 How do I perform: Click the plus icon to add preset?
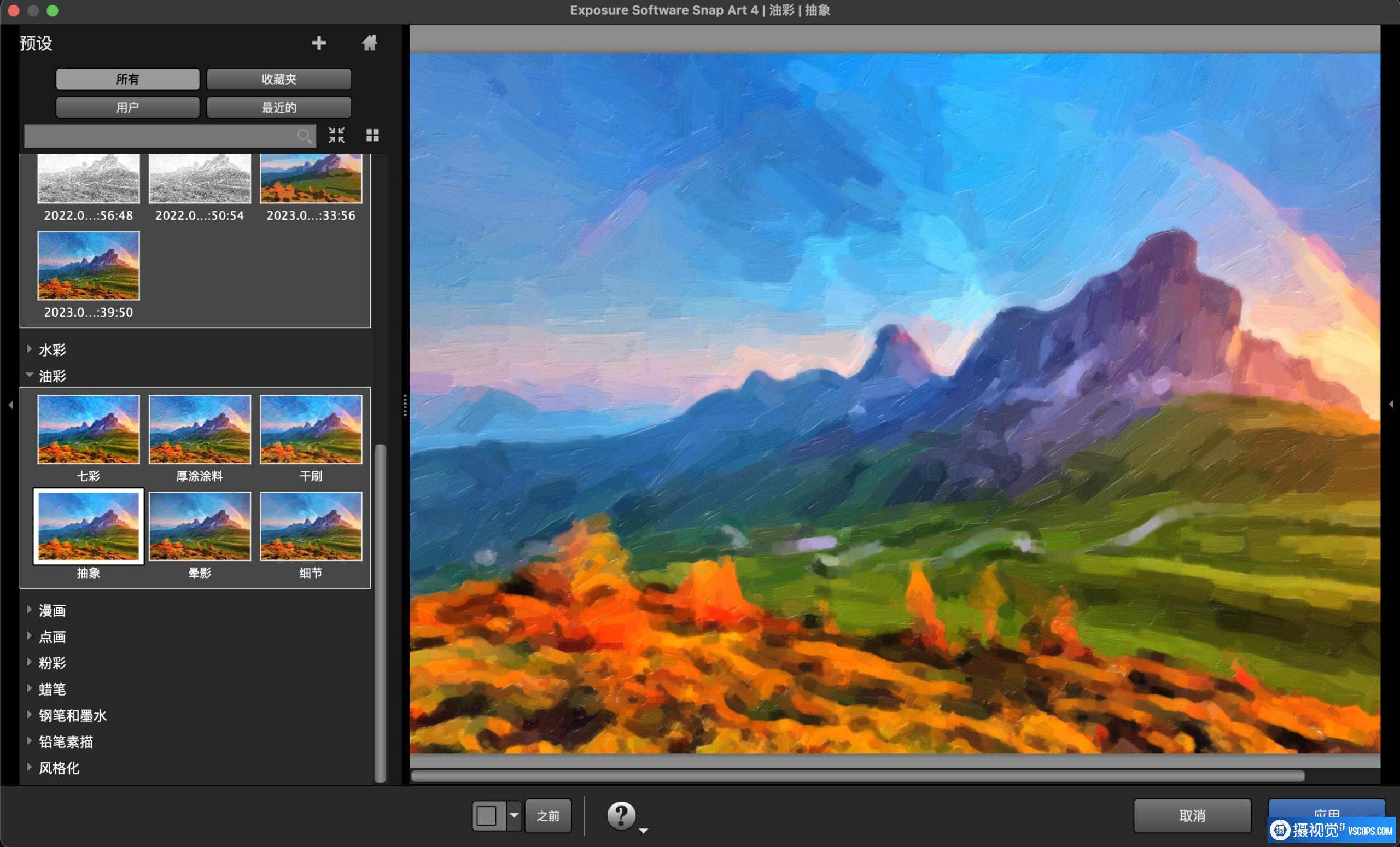[319, 43]
